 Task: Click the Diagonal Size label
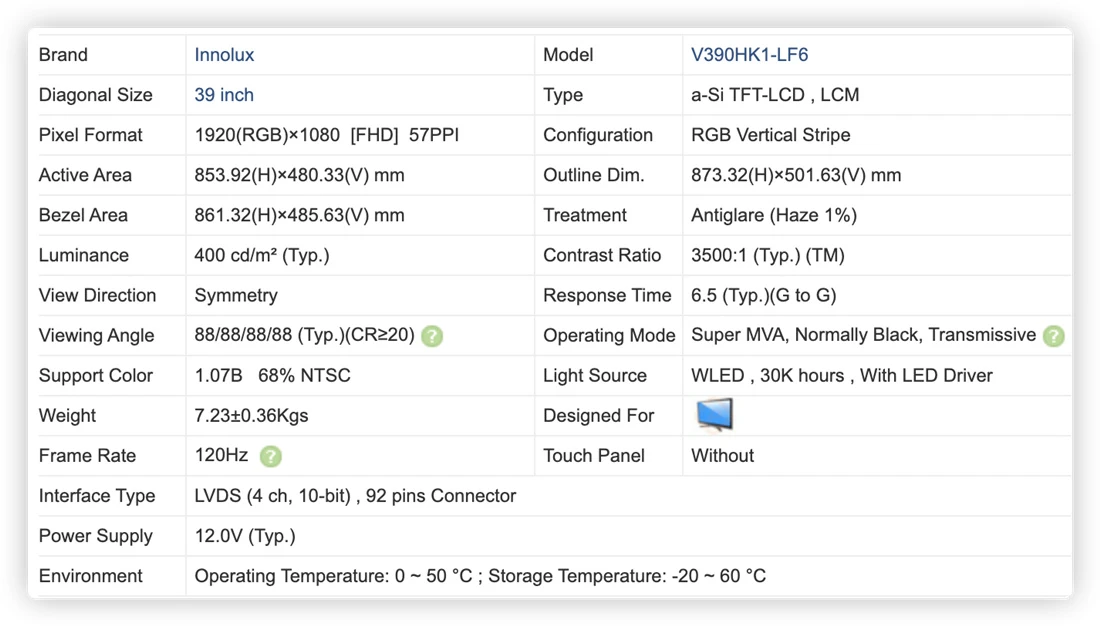[95, 95]
